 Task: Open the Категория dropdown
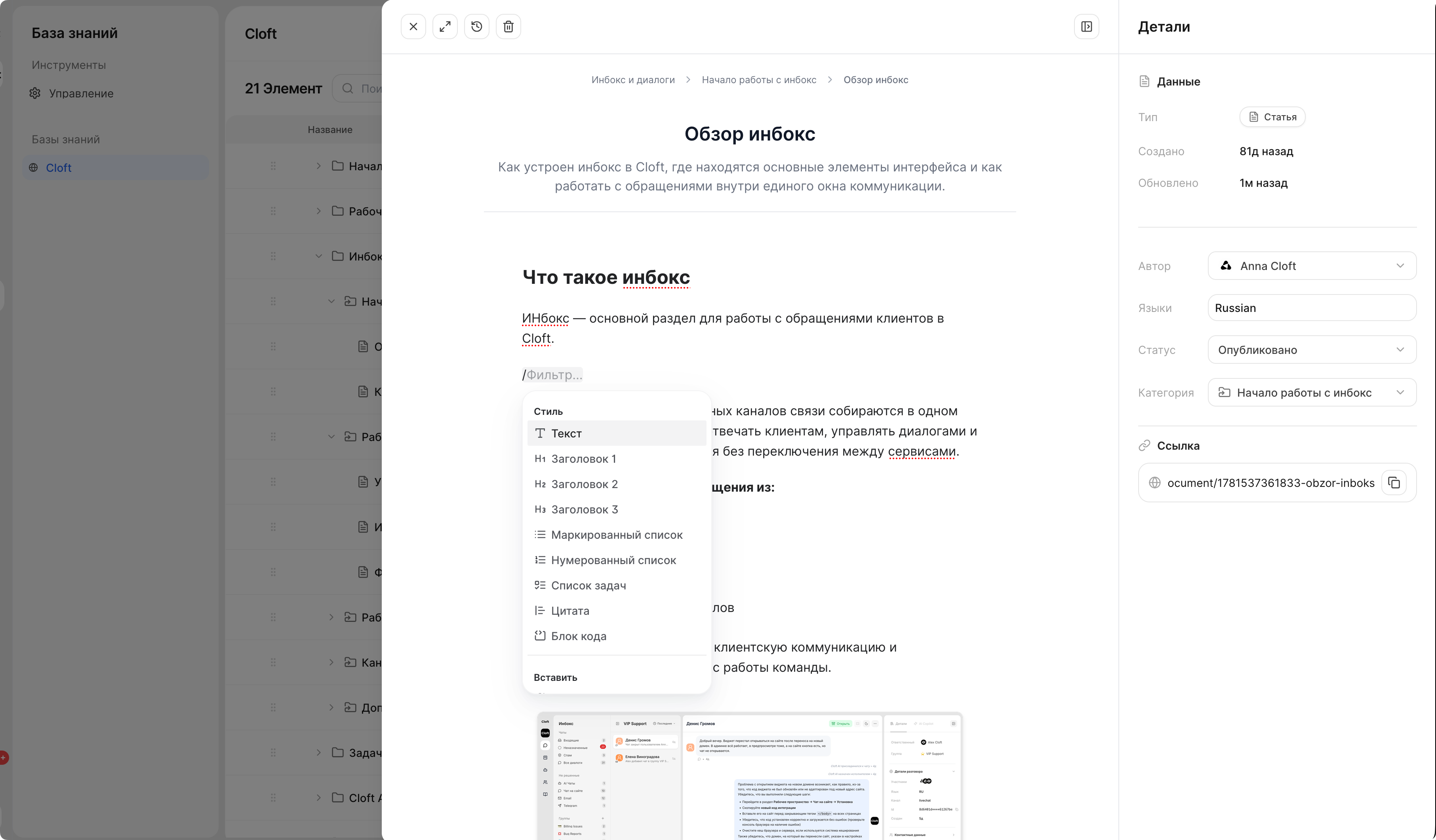[1312, 393]
